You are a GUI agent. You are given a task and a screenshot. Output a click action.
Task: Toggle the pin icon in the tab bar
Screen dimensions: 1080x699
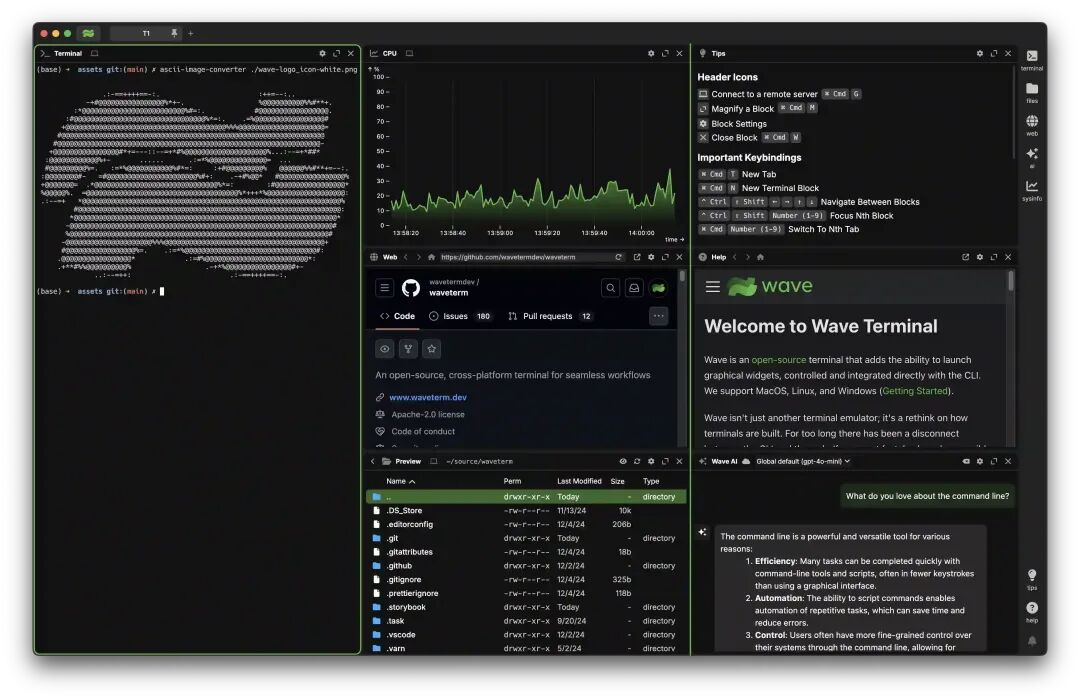coord(172,32)
